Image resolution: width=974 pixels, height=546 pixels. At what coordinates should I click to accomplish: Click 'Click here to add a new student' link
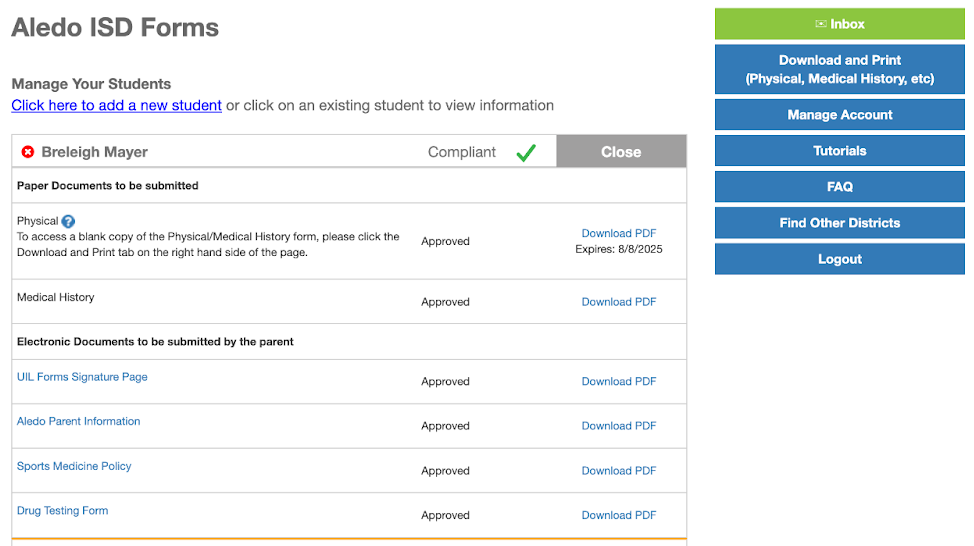coord(116,105)
